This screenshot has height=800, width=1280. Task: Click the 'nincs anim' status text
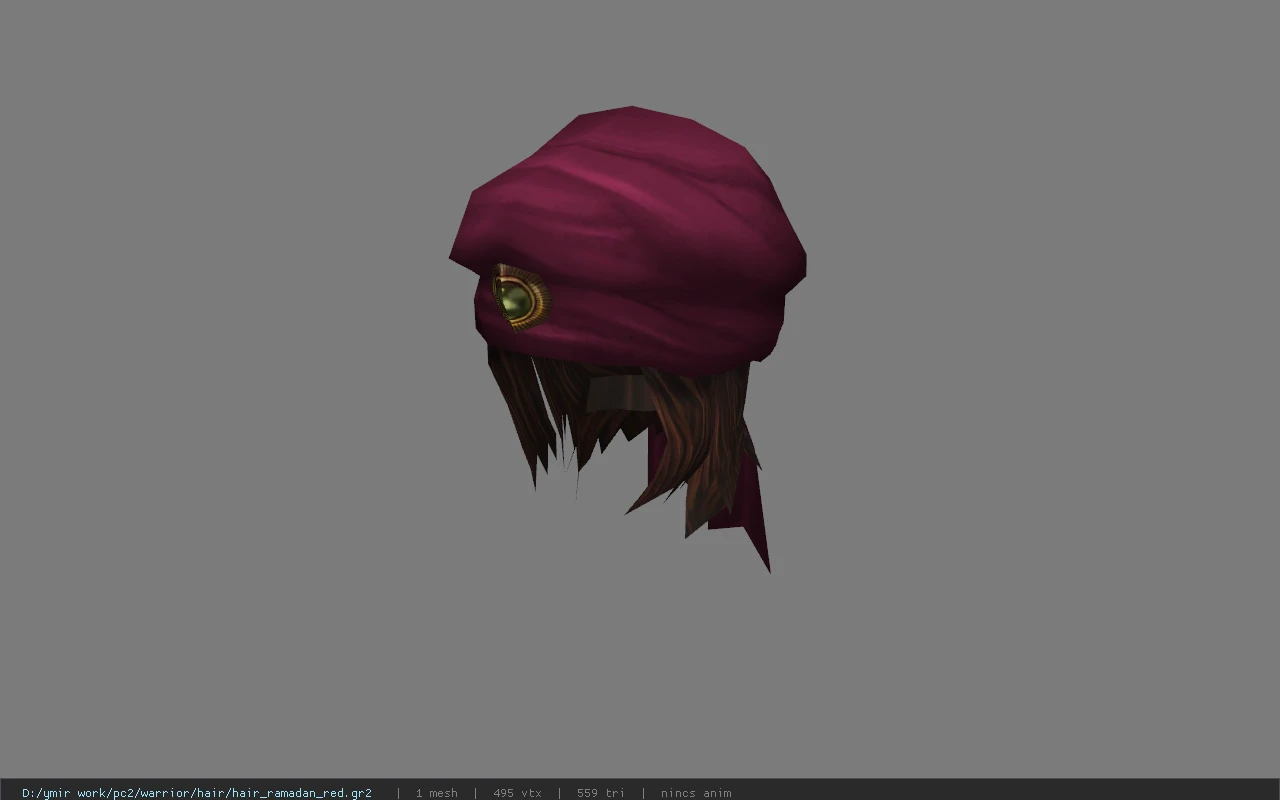tap(696, 793)
